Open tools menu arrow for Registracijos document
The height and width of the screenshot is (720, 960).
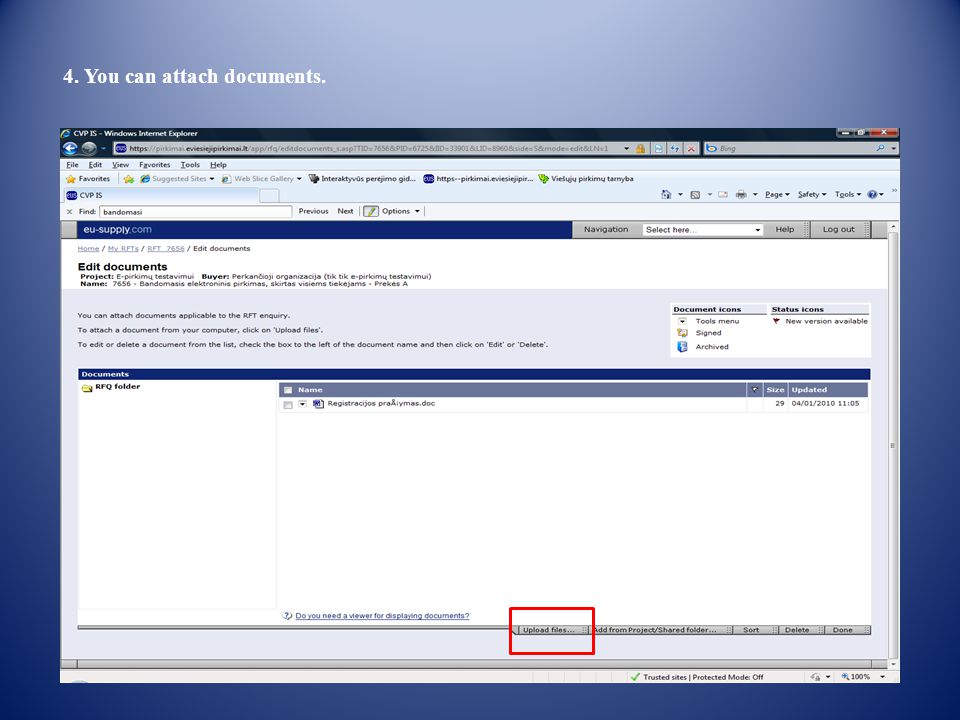pos(302,404)
